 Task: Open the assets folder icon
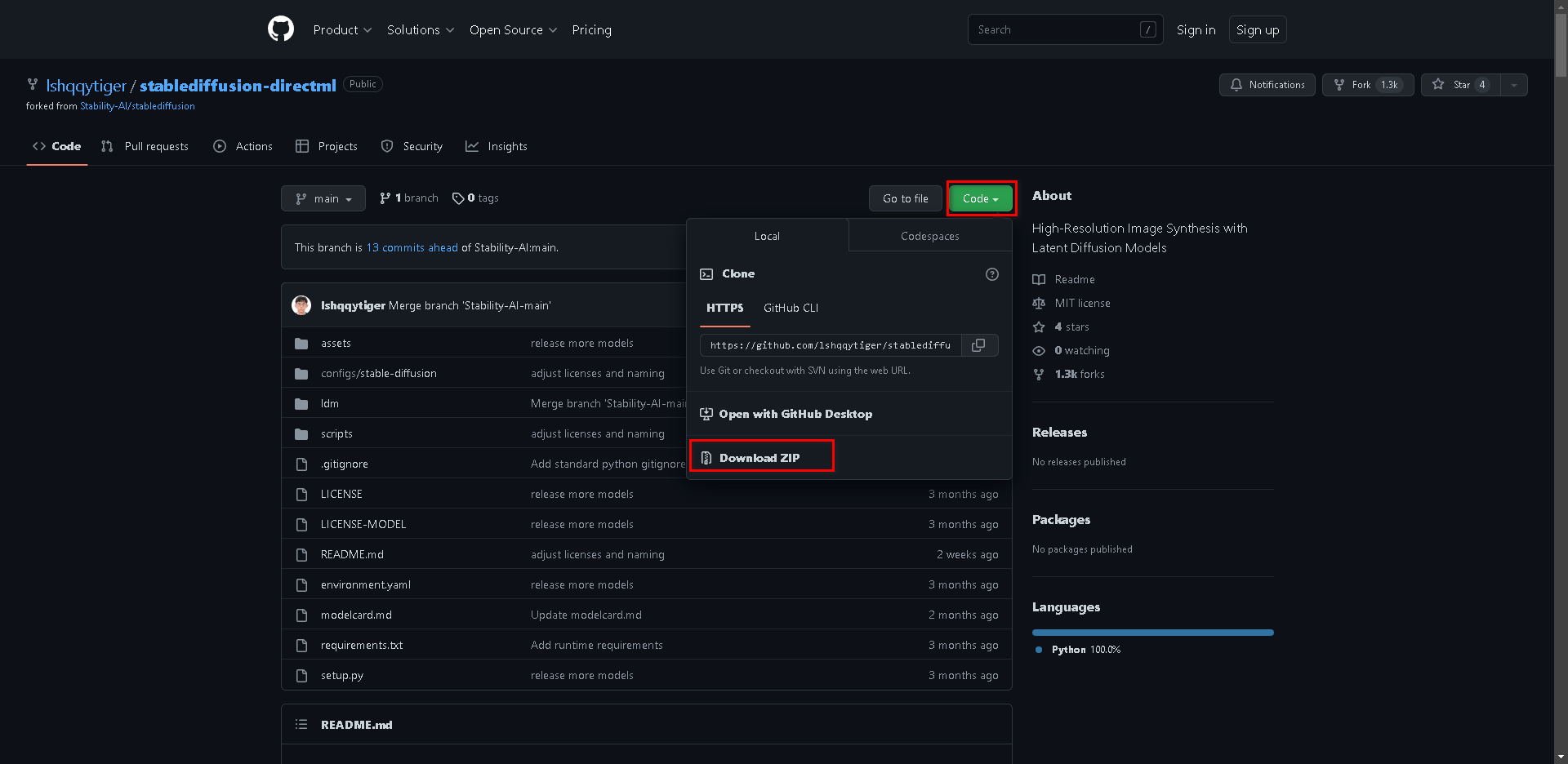301,344
